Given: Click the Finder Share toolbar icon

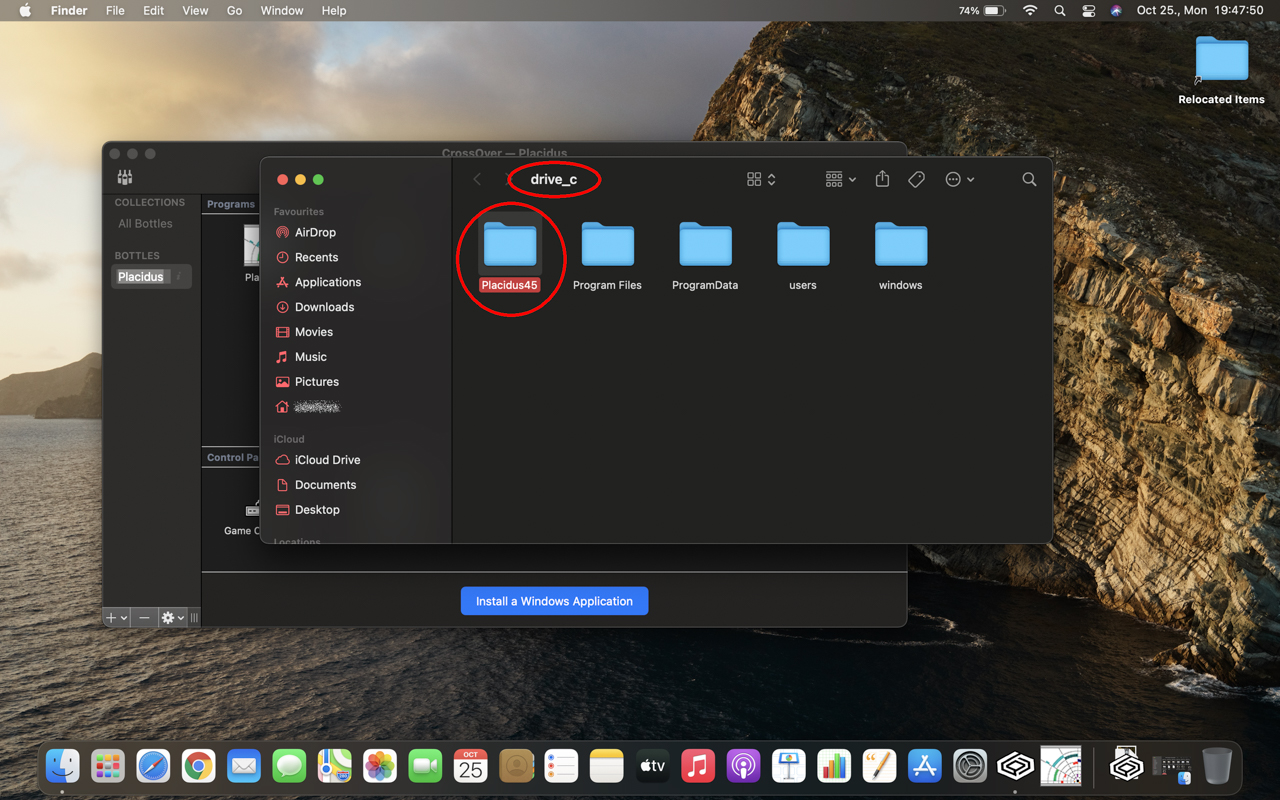Looking at the screenshot, I should [x=882, y=179].
